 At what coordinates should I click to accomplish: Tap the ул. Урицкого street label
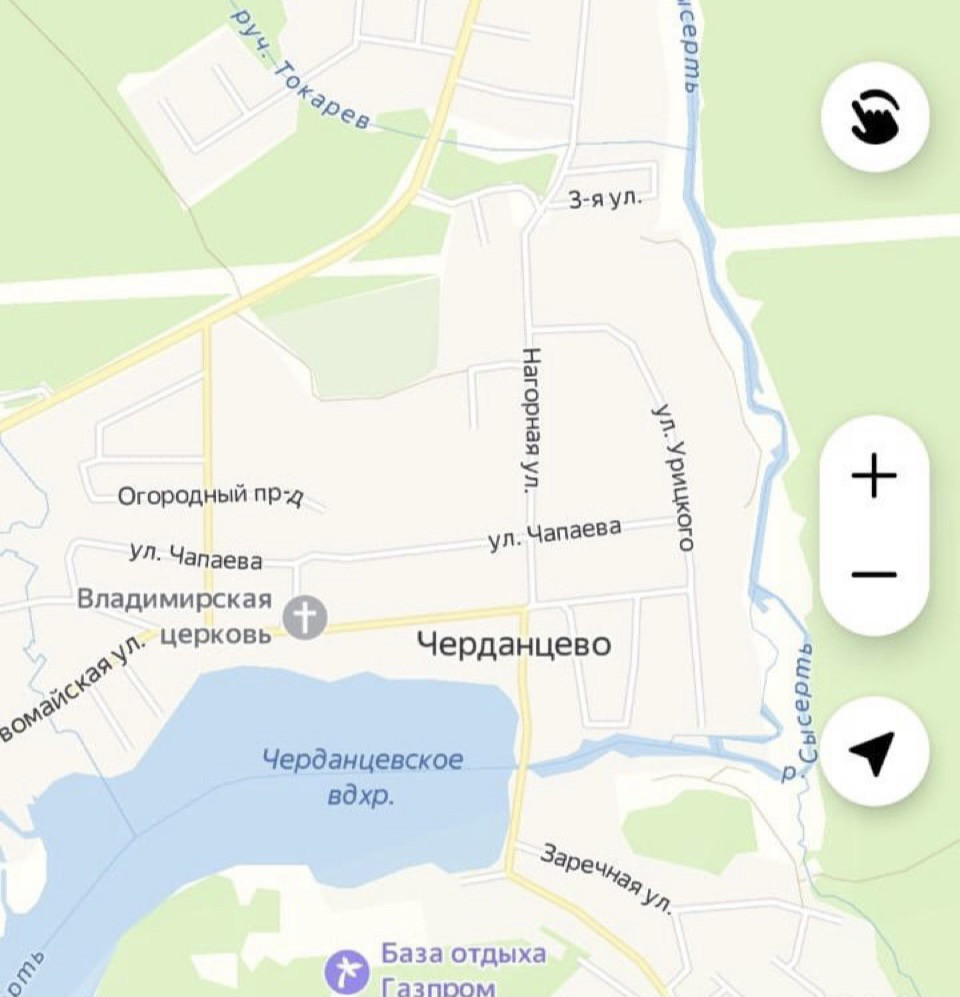pos(675,476)
